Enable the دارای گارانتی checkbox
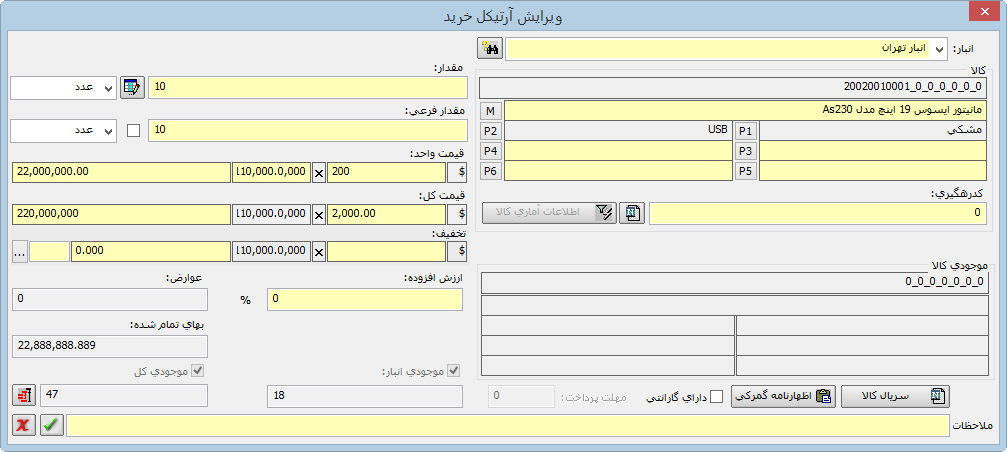The image size is (1007, 452). point(716,397)
